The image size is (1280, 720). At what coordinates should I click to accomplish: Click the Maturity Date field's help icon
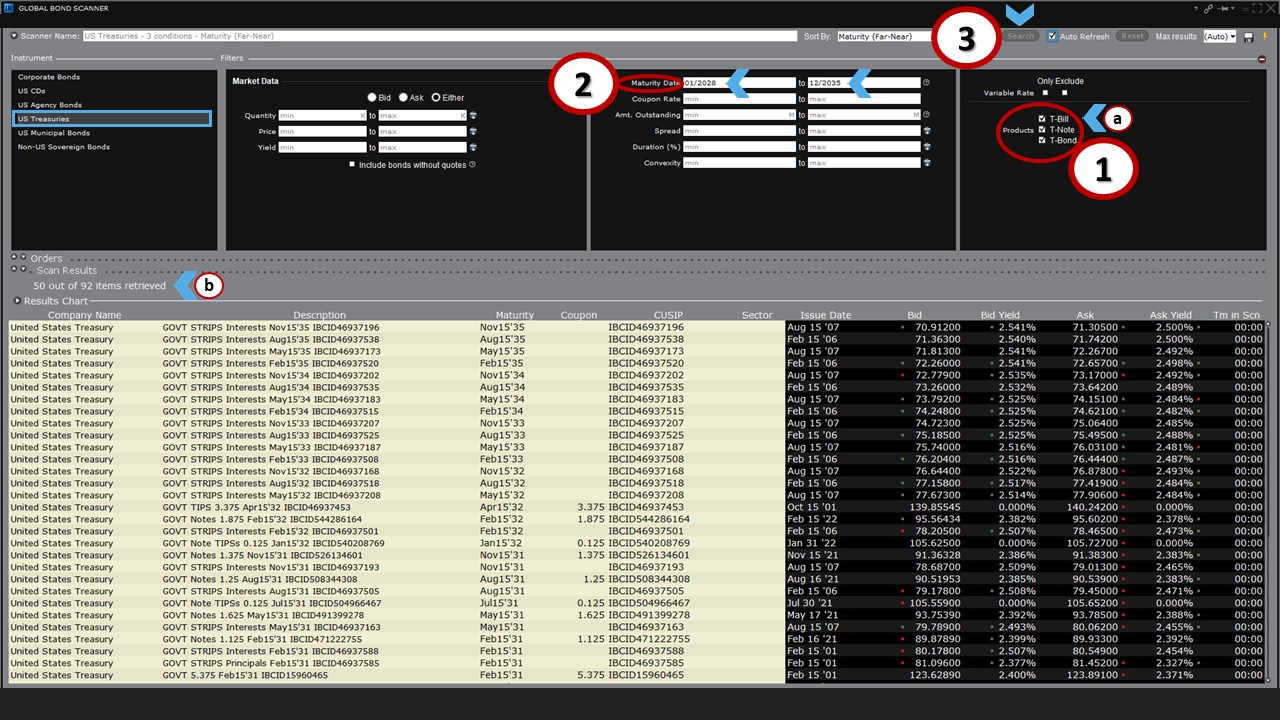point(926,83)
